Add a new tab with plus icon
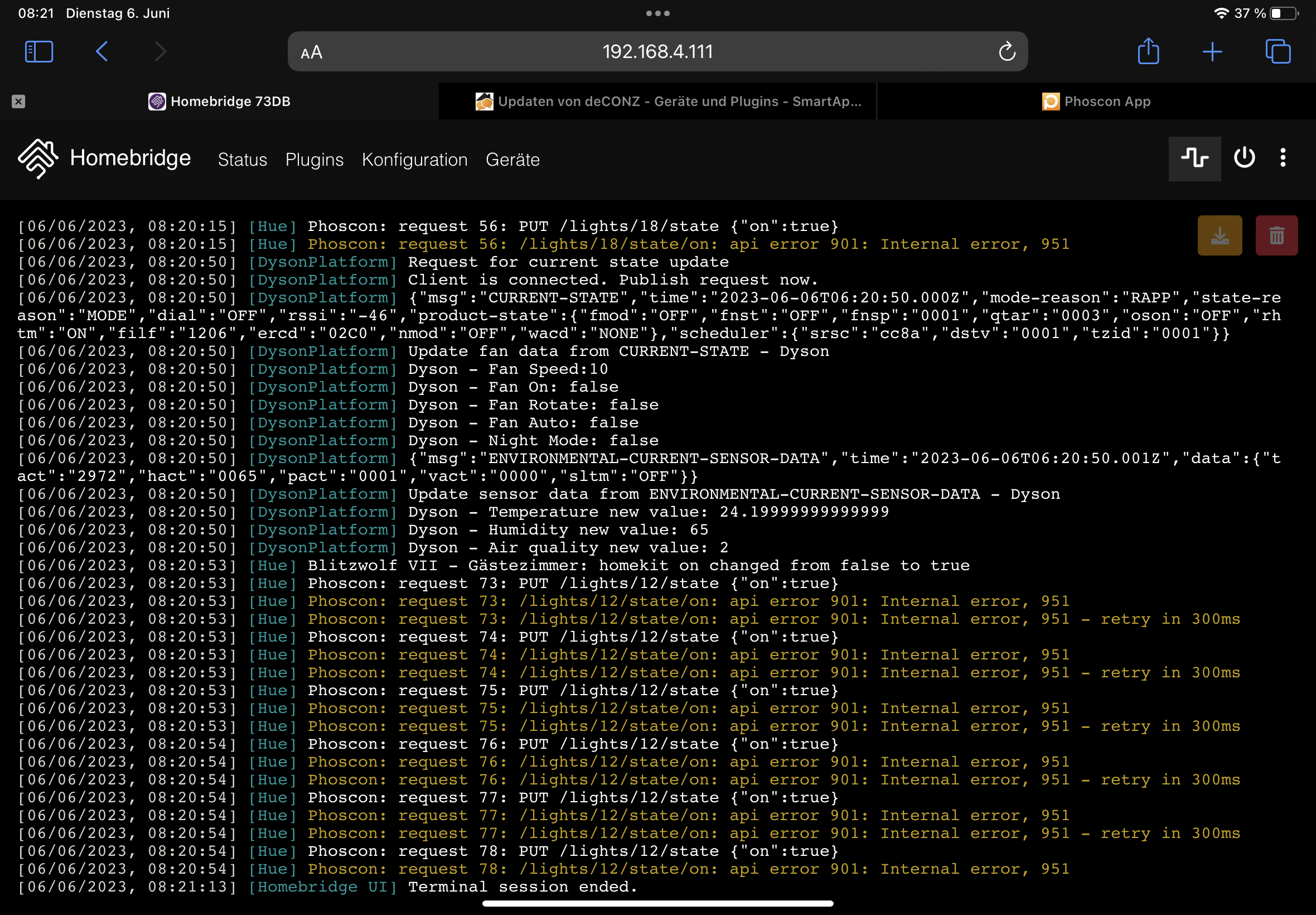Image resolution: width=1316 pixels, height=915 pixels. point(1212,51)
